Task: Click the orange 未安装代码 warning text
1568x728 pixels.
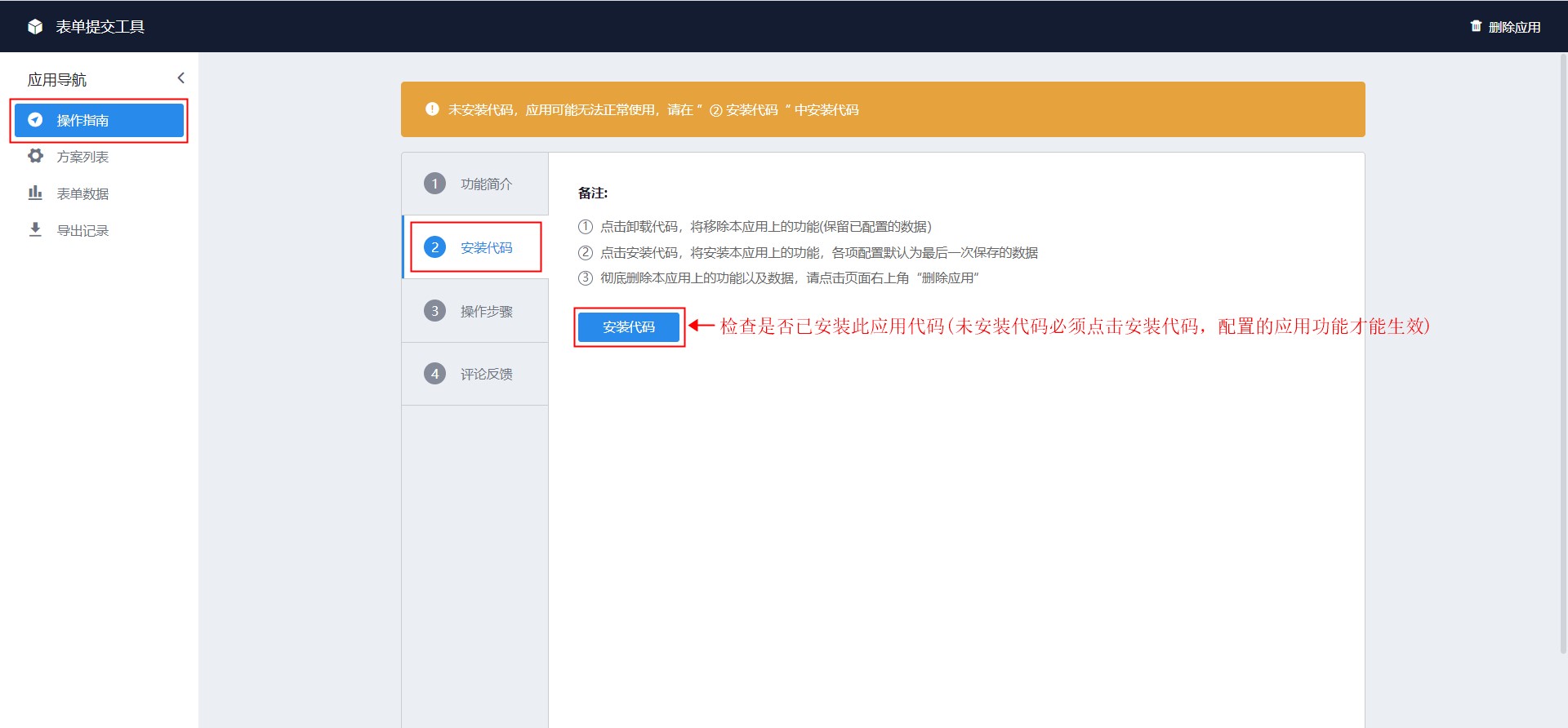Action: [653, 110]
